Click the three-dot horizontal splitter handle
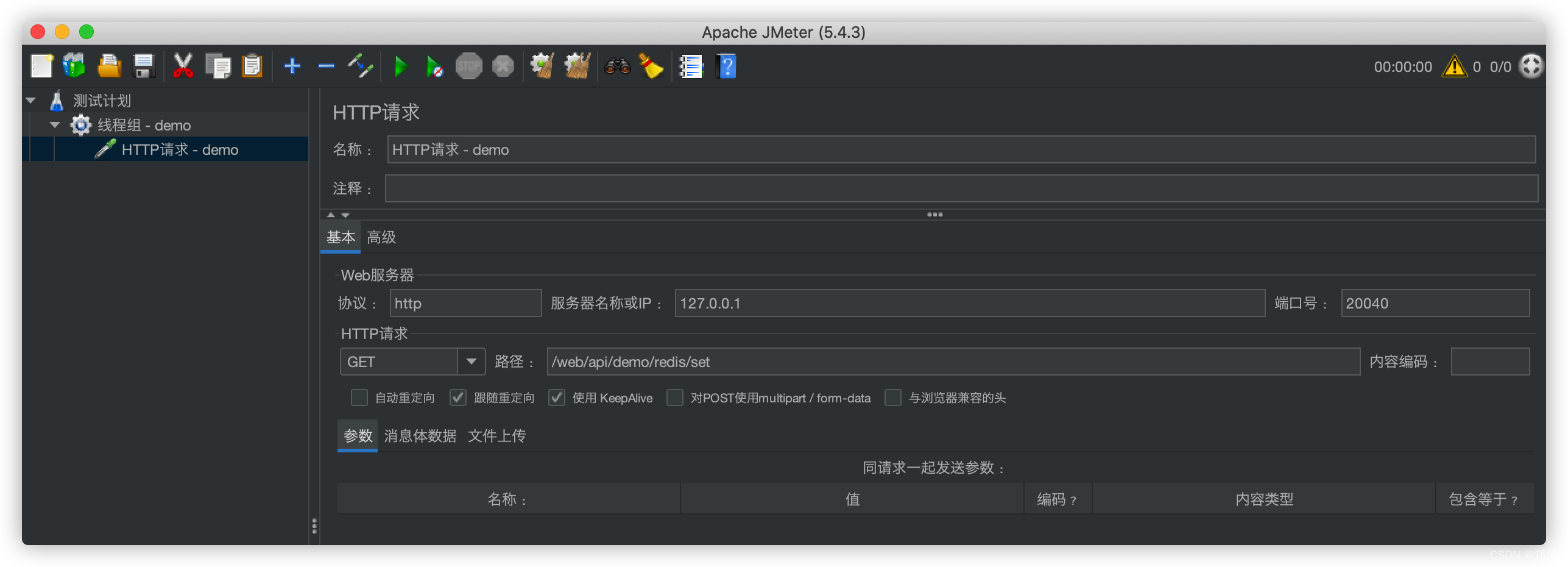Screen dimensions: 1568x567 click(x=934, y=215)
